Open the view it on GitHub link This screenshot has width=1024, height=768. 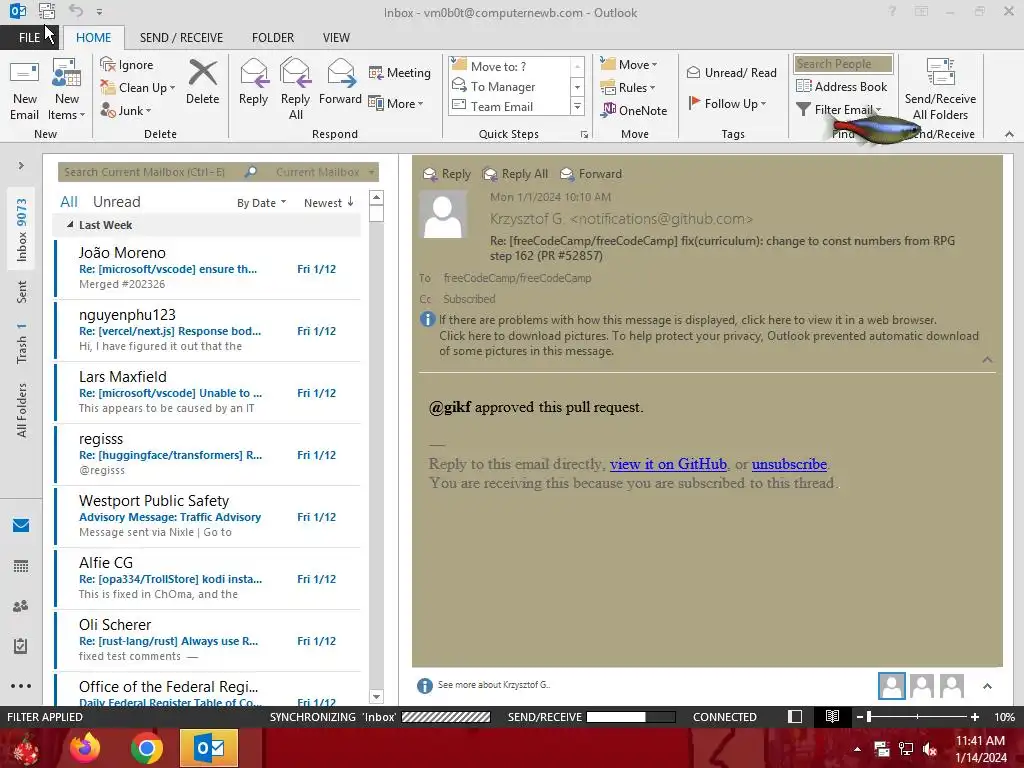click(x=668, y=464)
